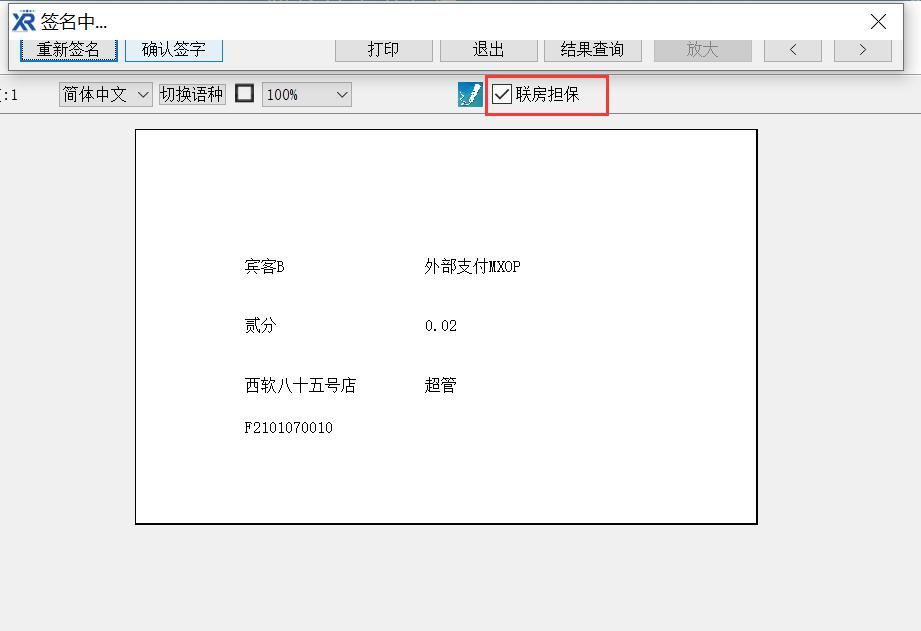Viewport: 921px width, 631px height.
Task: Open the 100% zoom dropdown
Action: [x=307, y=95]
